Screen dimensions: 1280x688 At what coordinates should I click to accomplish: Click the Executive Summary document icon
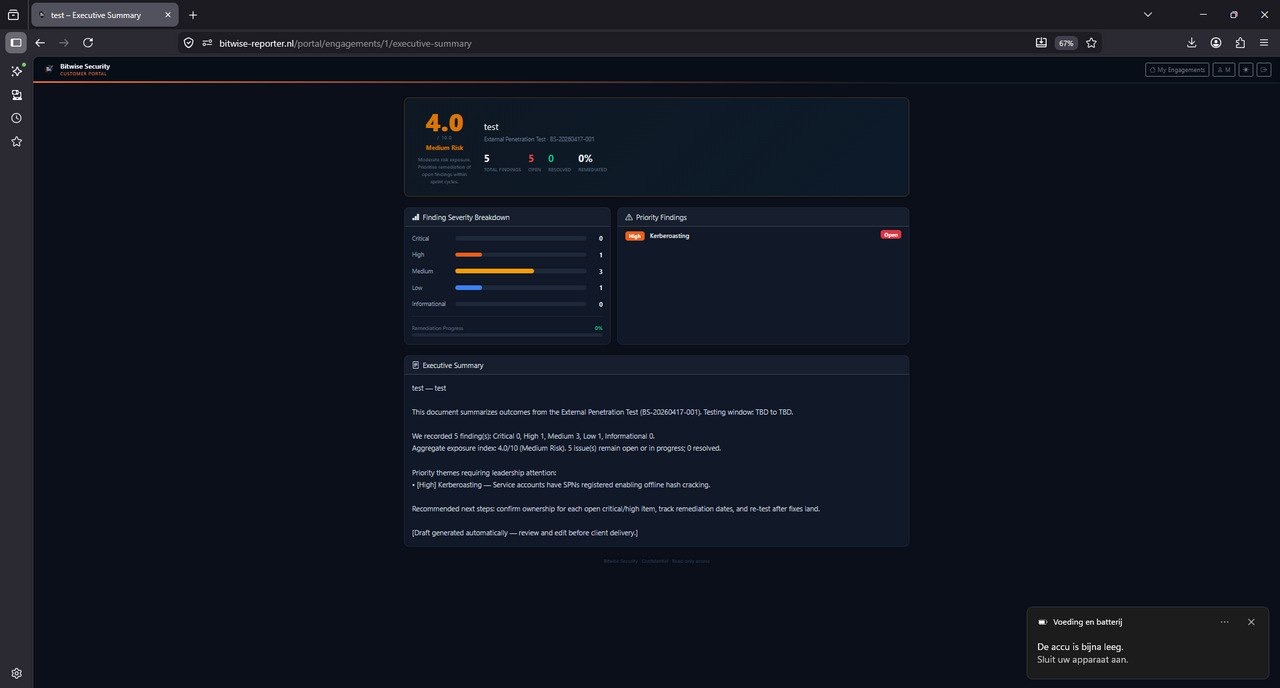point(415,365)
